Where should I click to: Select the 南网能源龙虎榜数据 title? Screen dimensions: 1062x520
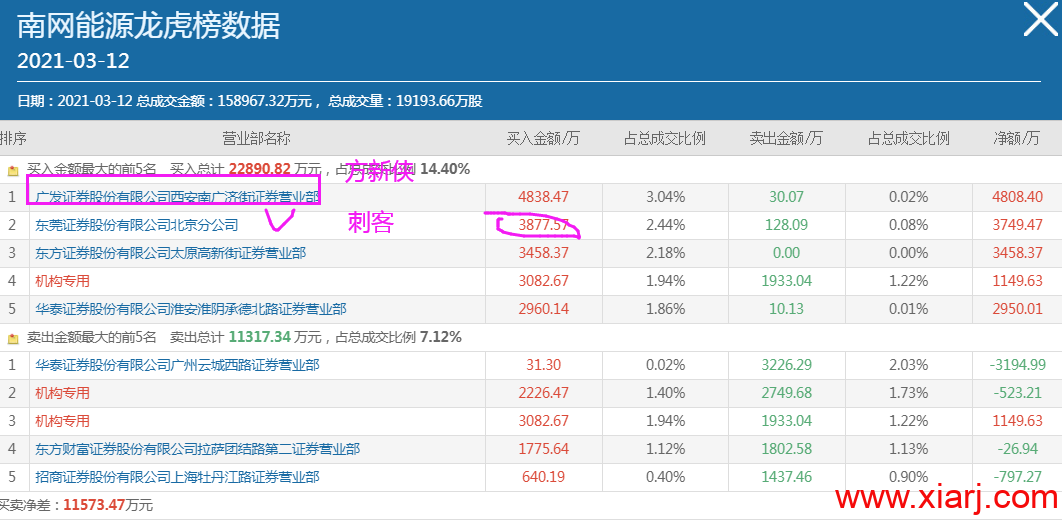pyautogui.click(x=148, y=27)
